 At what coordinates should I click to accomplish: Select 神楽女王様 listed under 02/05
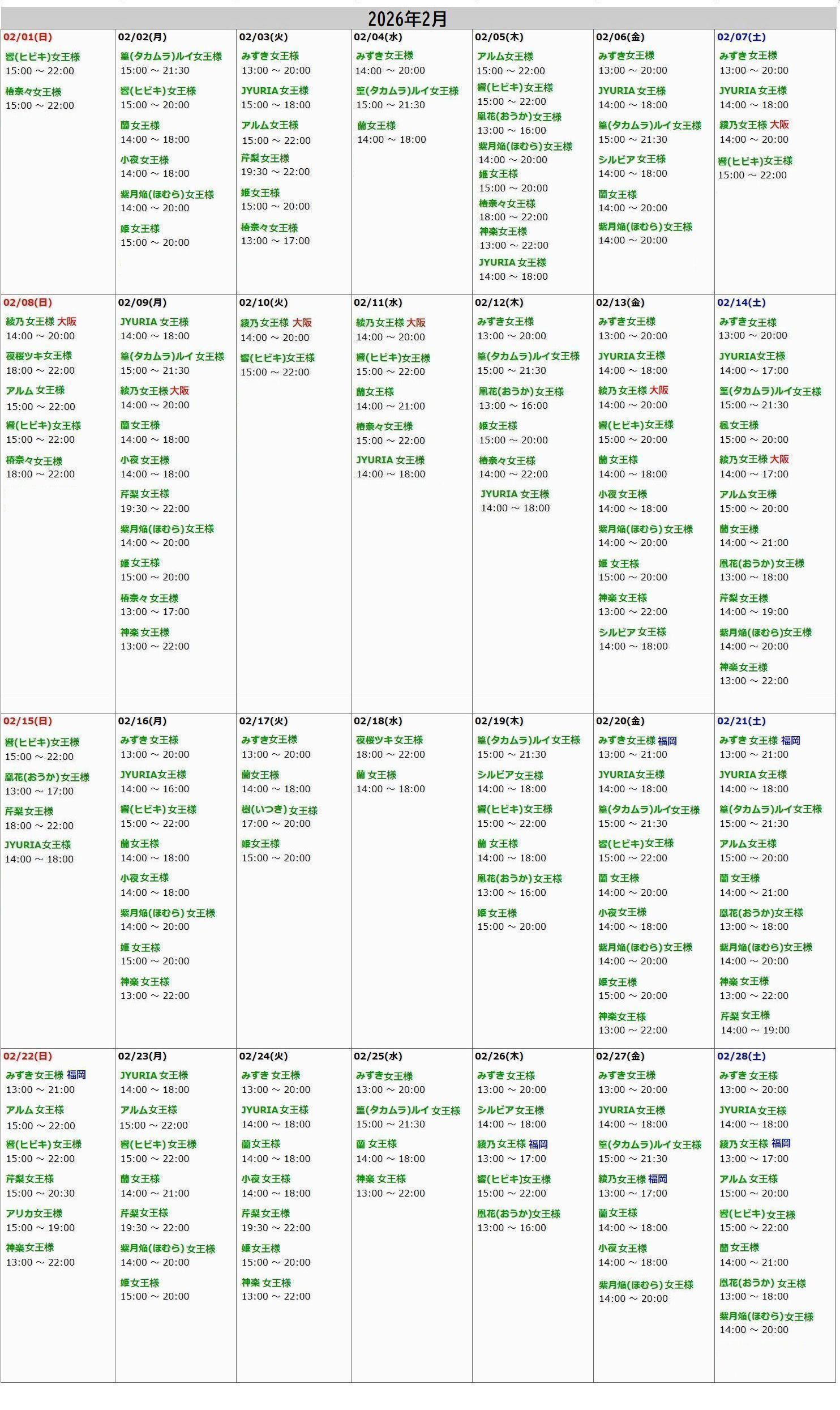tap(503, 232)
